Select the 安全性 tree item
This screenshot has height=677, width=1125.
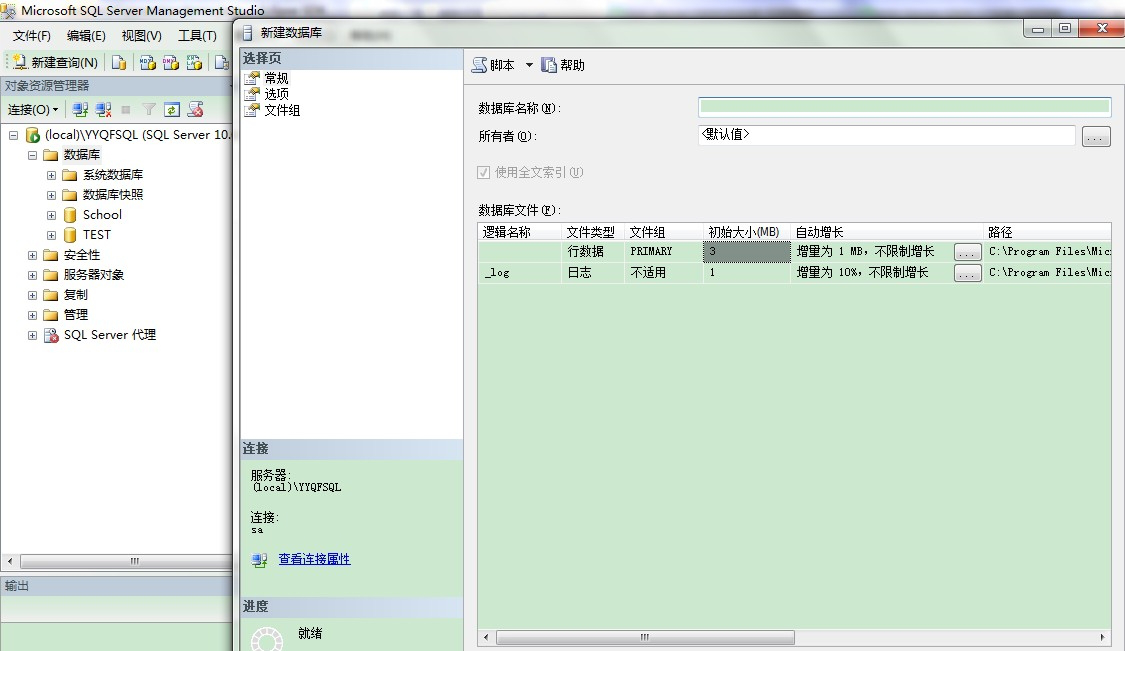pos(82,255)
